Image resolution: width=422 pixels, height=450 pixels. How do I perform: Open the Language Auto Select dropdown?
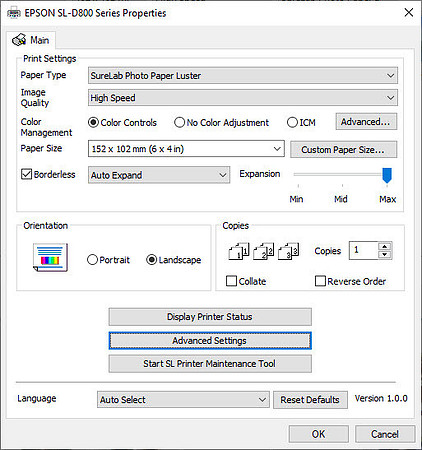[x=183, y=399]
